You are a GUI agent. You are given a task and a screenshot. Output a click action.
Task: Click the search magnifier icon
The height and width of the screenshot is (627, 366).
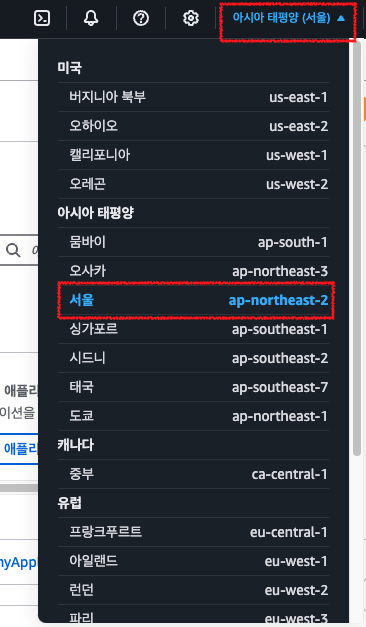(13, 250)
